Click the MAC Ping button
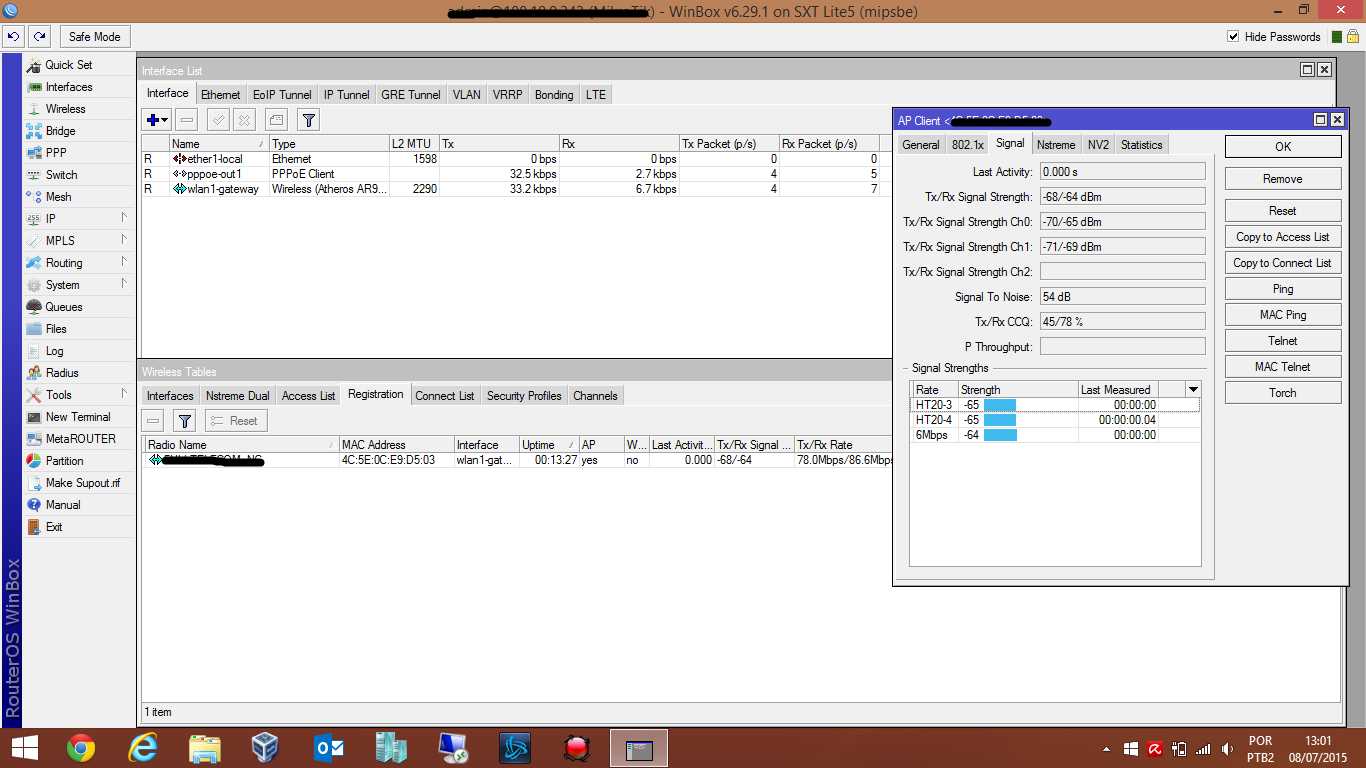Screen dimensions: 1366x768 point(1283,315)
